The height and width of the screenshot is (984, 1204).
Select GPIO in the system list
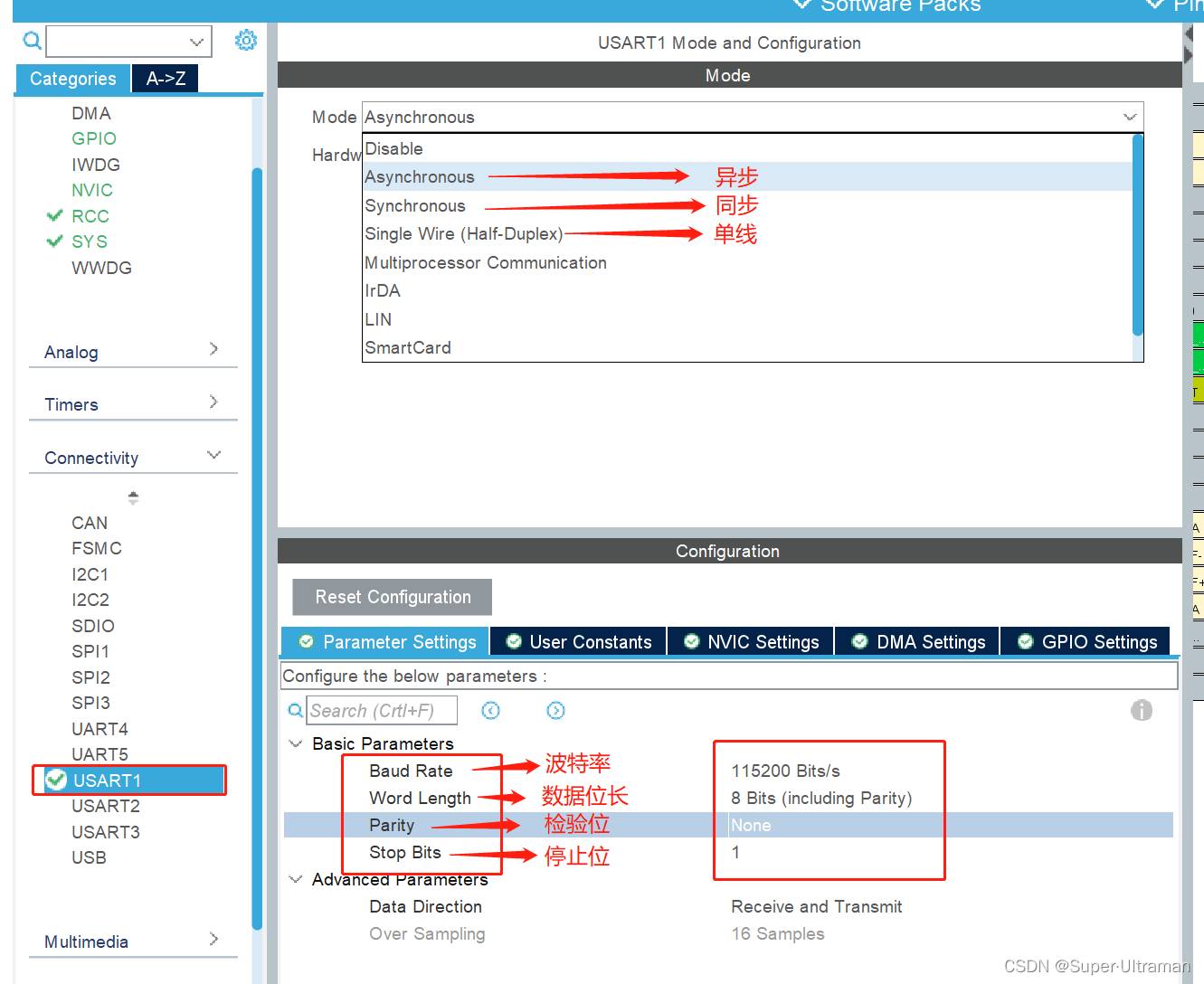click(94, 138)
